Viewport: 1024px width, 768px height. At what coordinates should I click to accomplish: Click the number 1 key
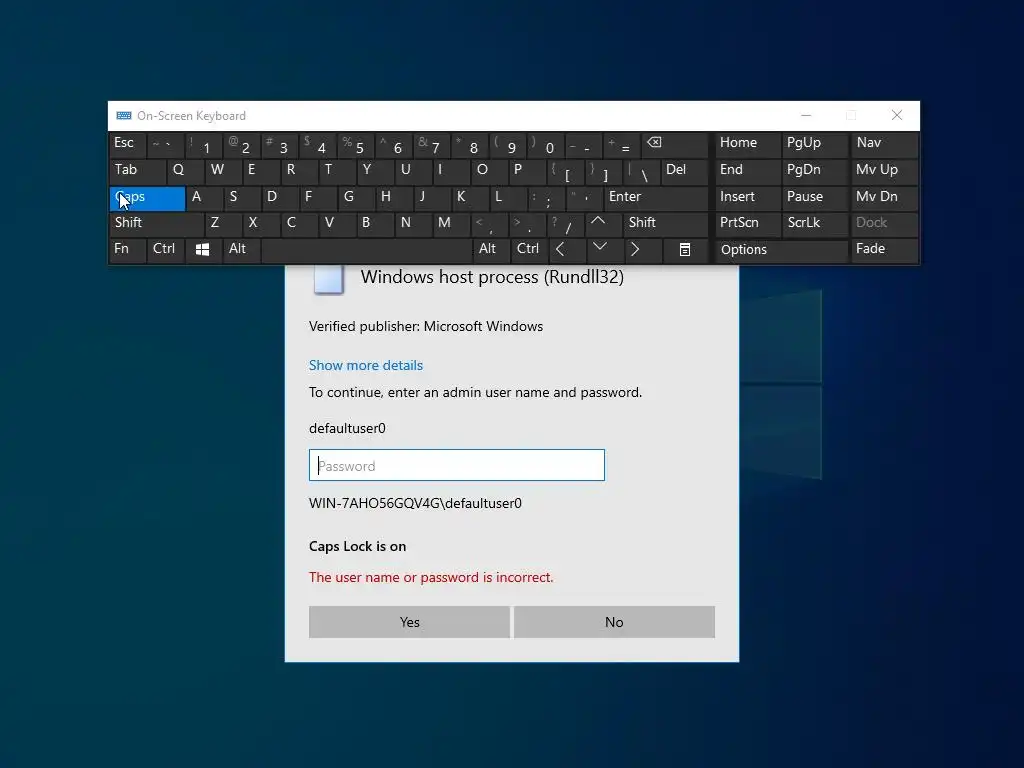[204, 145]
